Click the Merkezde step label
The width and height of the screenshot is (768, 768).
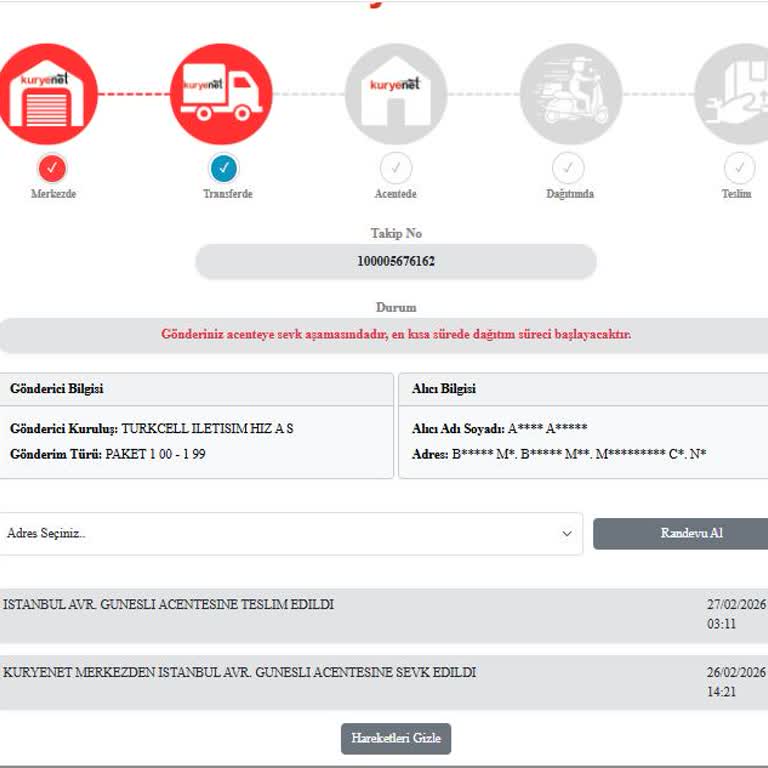click(53, 193)
